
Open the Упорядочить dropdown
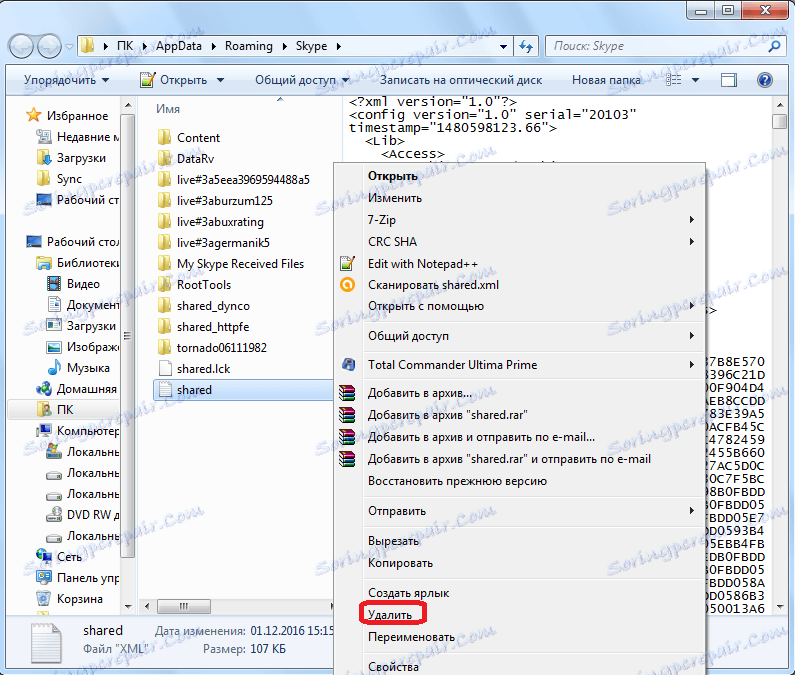(x=66, y=80)
